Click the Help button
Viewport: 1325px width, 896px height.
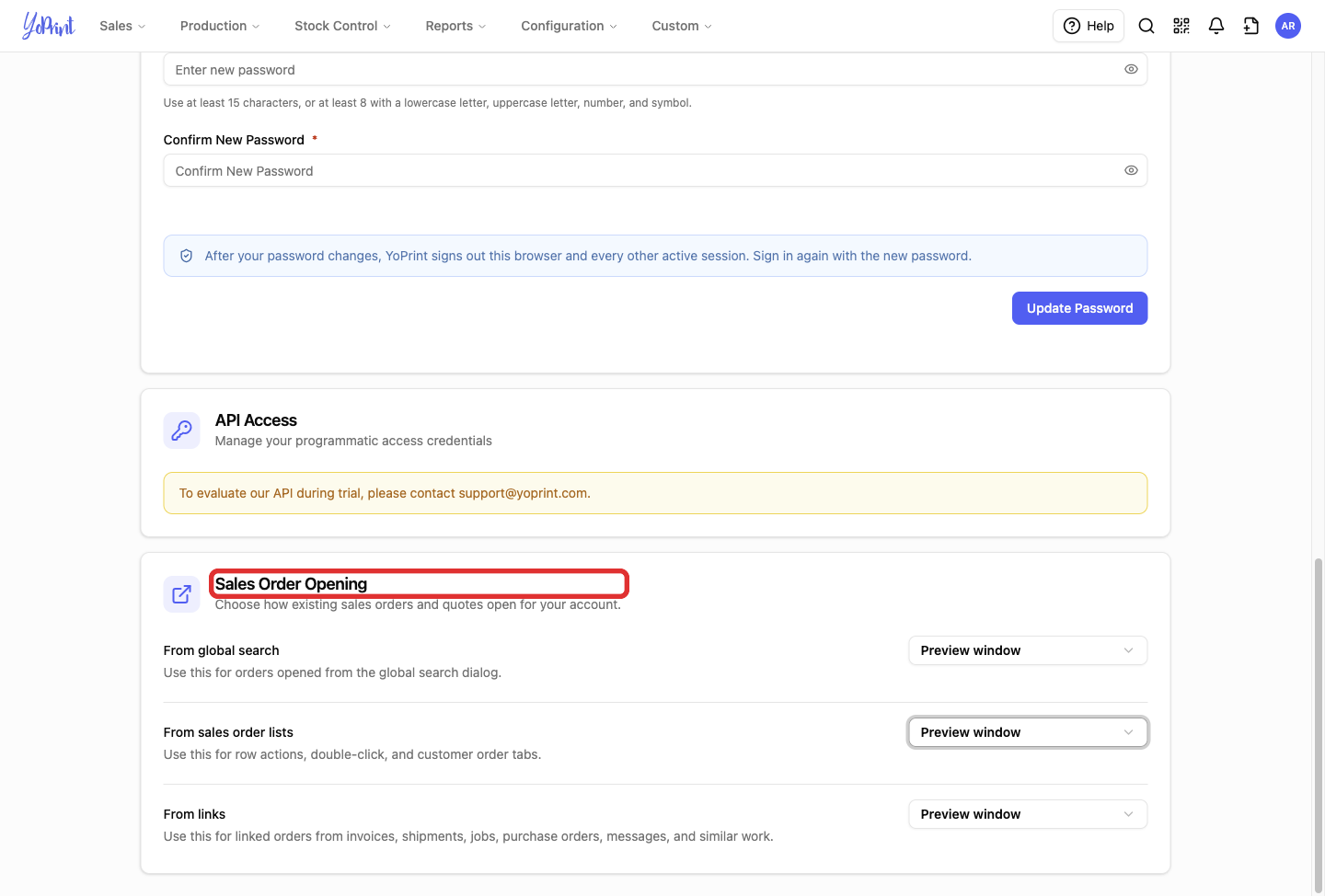pos(1089,26)
